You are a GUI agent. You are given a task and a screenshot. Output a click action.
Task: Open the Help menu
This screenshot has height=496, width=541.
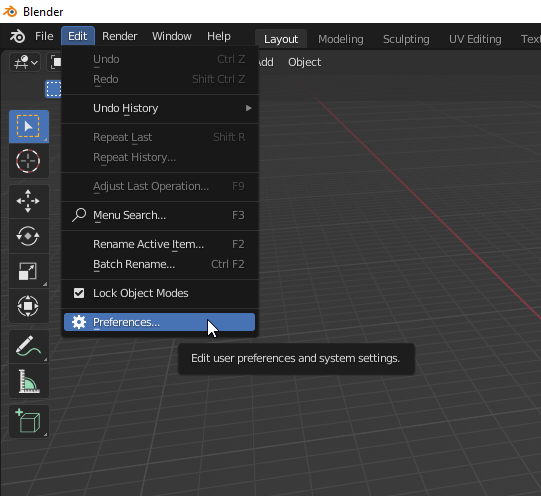coord(219,36)
